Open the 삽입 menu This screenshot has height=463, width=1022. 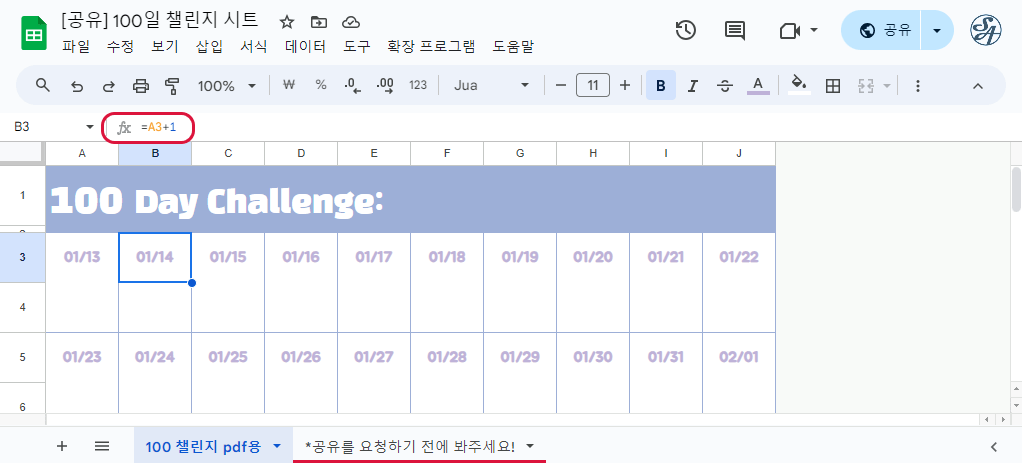(209, 46)
